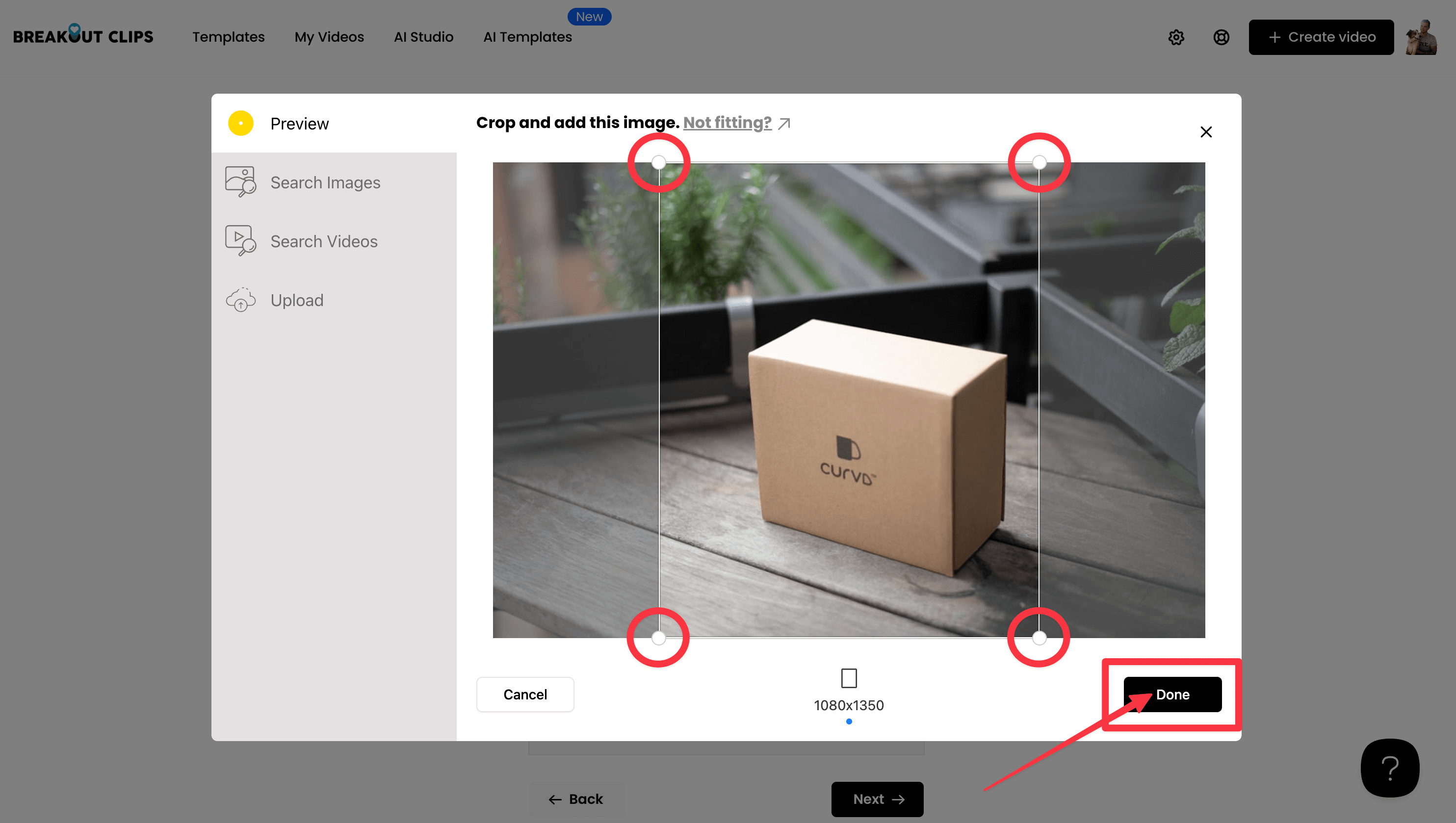Viewport: 1456px width, 823px height.
Task: Click the Search Videos icon
Action: [240, 241]
